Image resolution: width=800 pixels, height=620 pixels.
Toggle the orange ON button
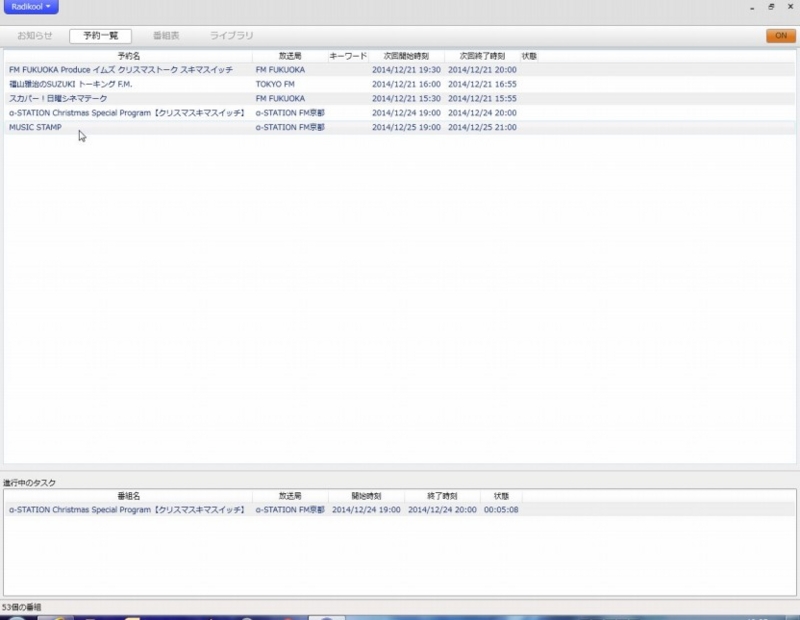[x=781, y=36]
